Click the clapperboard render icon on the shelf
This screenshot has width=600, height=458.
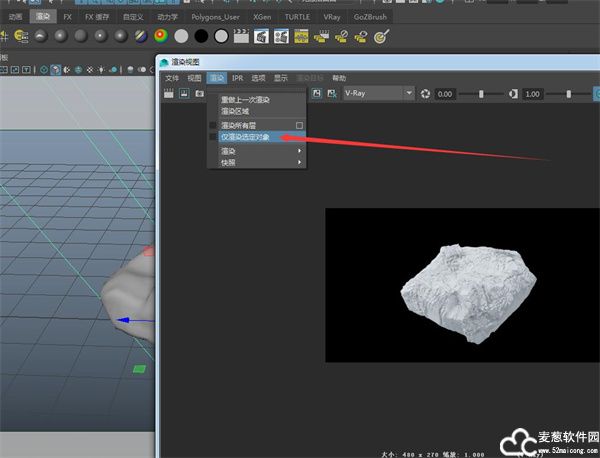(240, 36)
